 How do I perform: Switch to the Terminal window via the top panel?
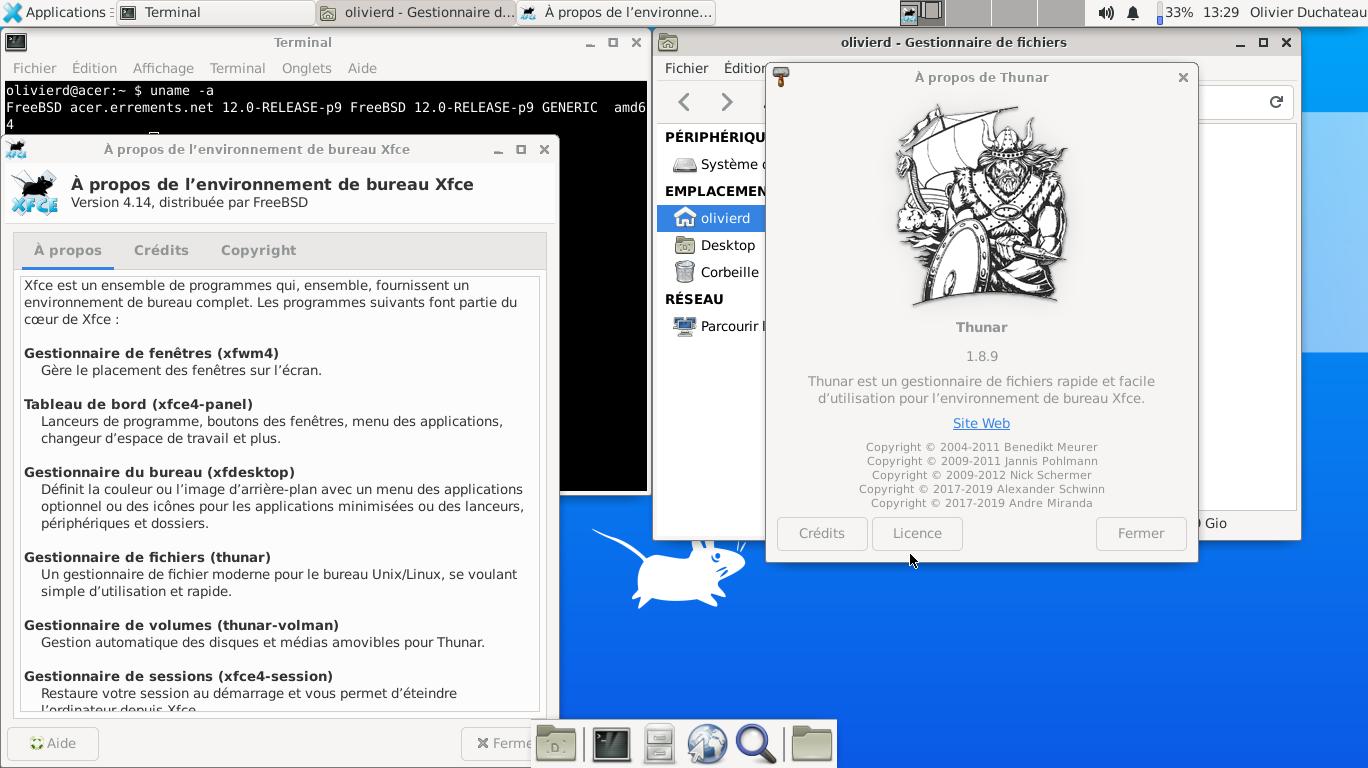pyautogui.click(x=215, y=12)
